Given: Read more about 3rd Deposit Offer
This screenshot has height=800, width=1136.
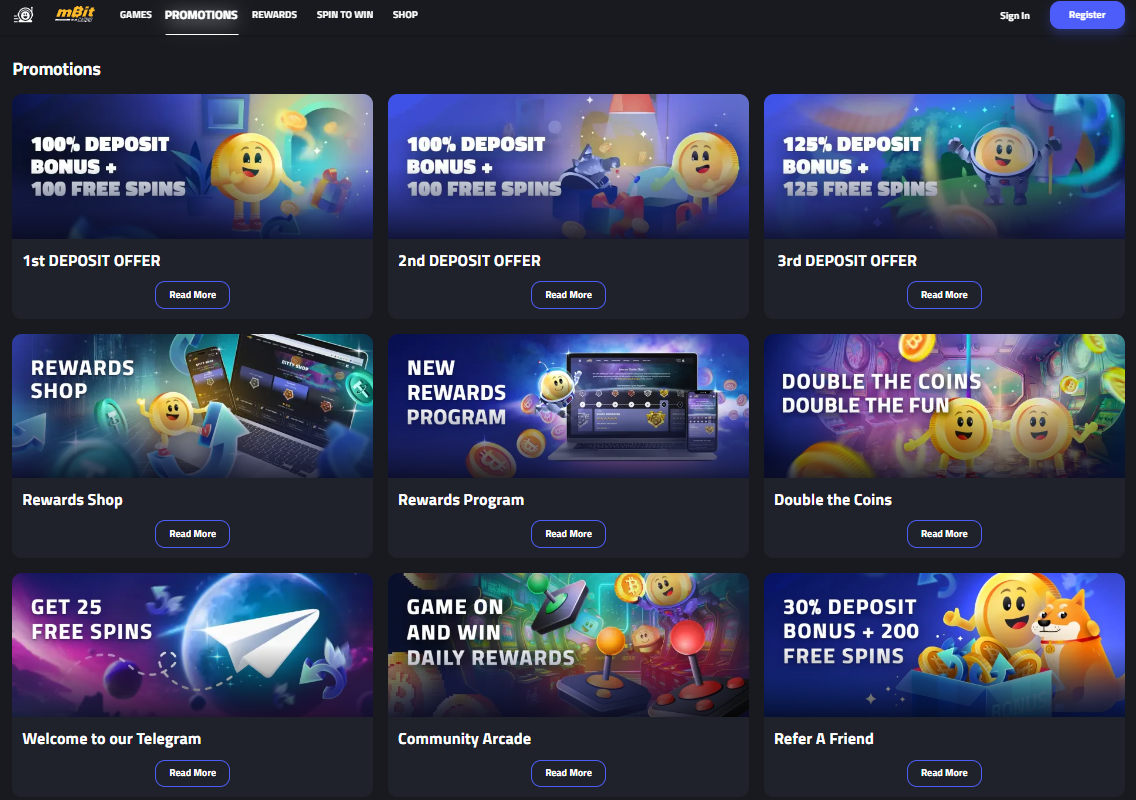Looking at the screenshot, I should 944,295.
